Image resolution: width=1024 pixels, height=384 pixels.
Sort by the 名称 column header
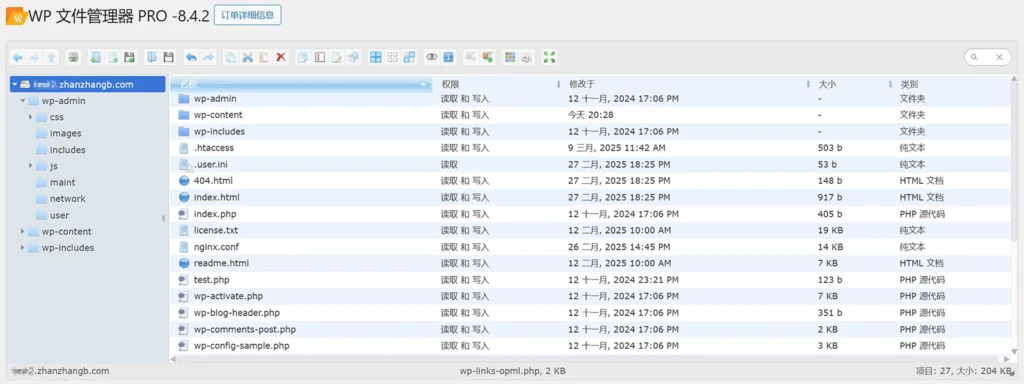[x=302, y=84]
